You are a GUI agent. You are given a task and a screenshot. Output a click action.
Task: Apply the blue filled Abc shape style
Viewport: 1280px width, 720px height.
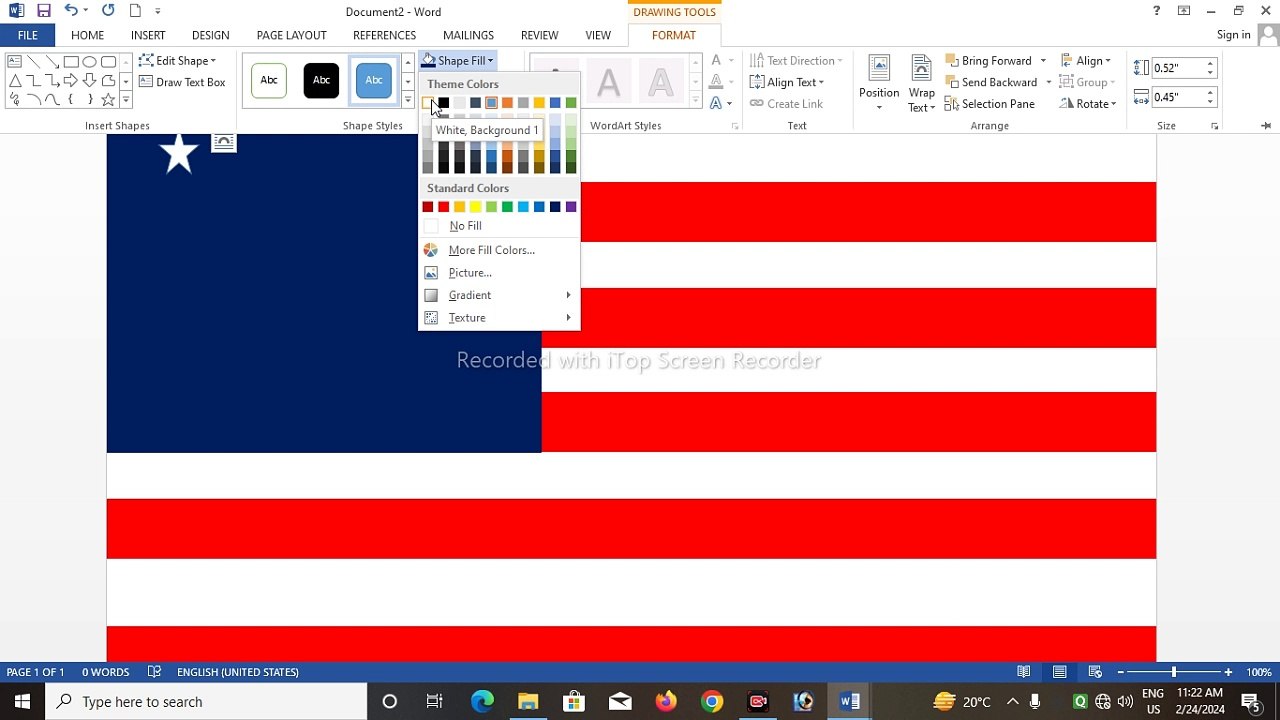point(373,80)
